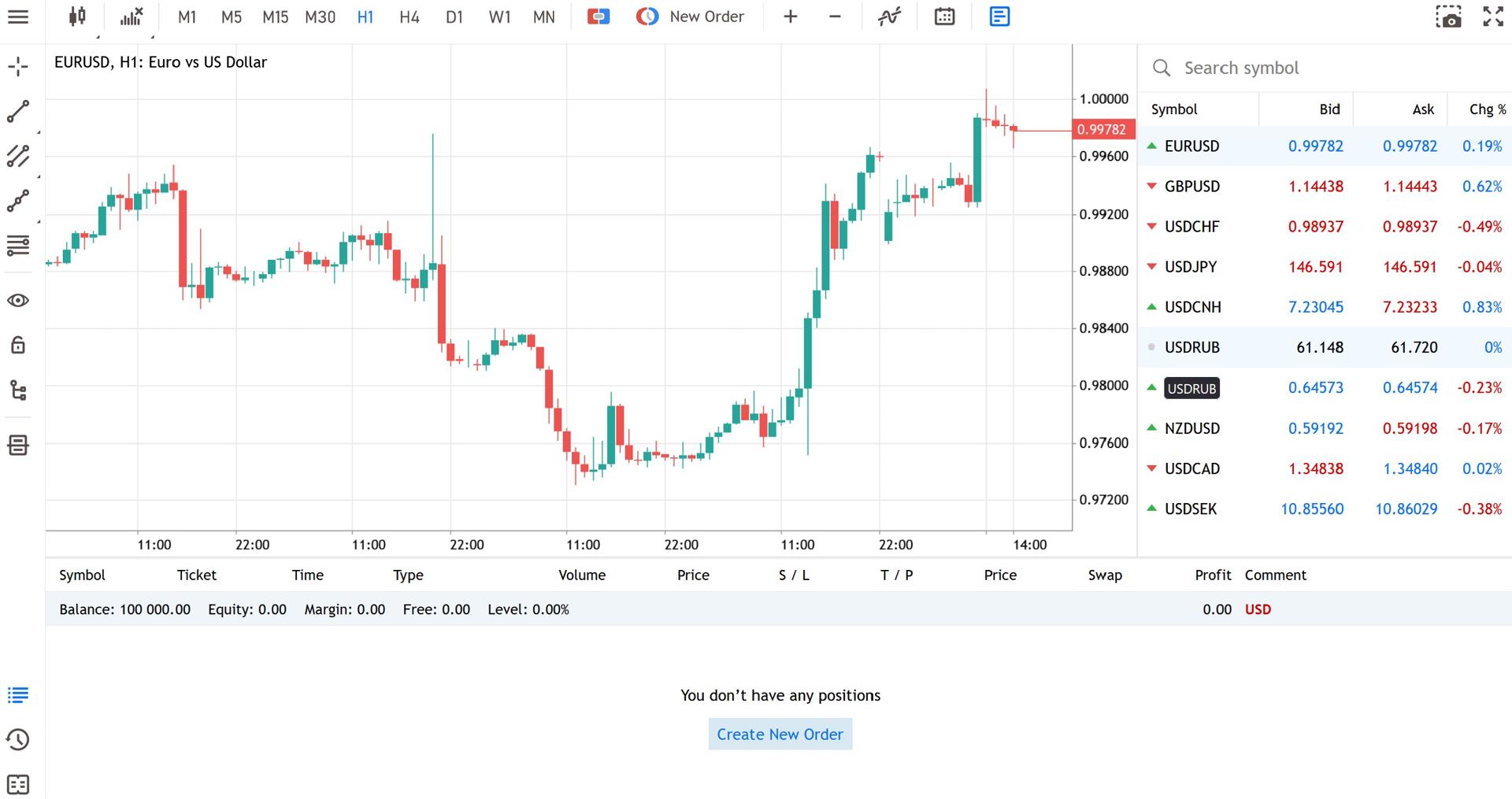1512x799 pixels.
Task: Expand the horizontal lines tools submenu
Action: [x=17, y=245]
